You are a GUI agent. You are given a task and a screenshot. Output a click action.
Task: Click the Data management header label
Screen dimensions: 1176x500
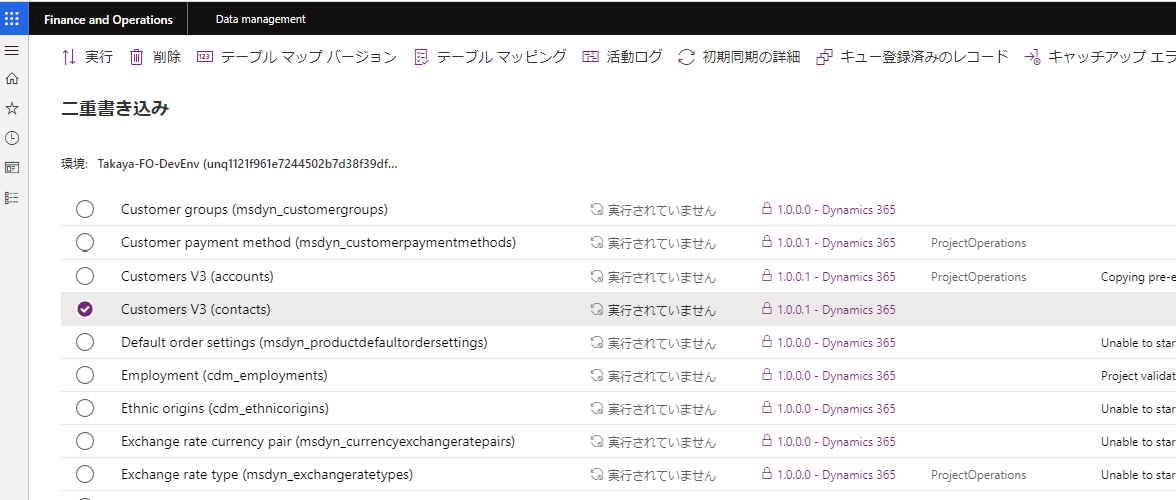260,19
